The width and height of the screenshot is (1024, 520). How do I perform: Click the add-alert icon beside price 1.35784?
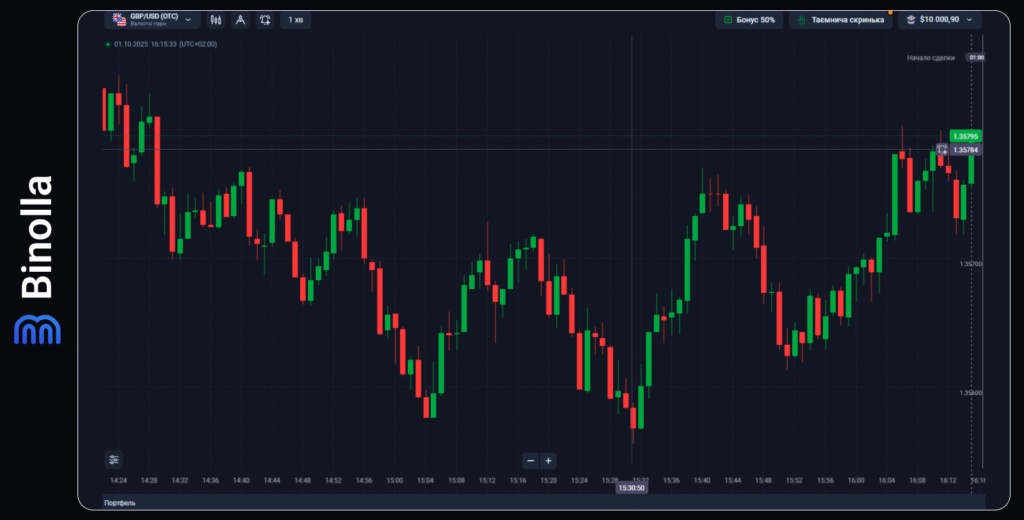point(941,150)
